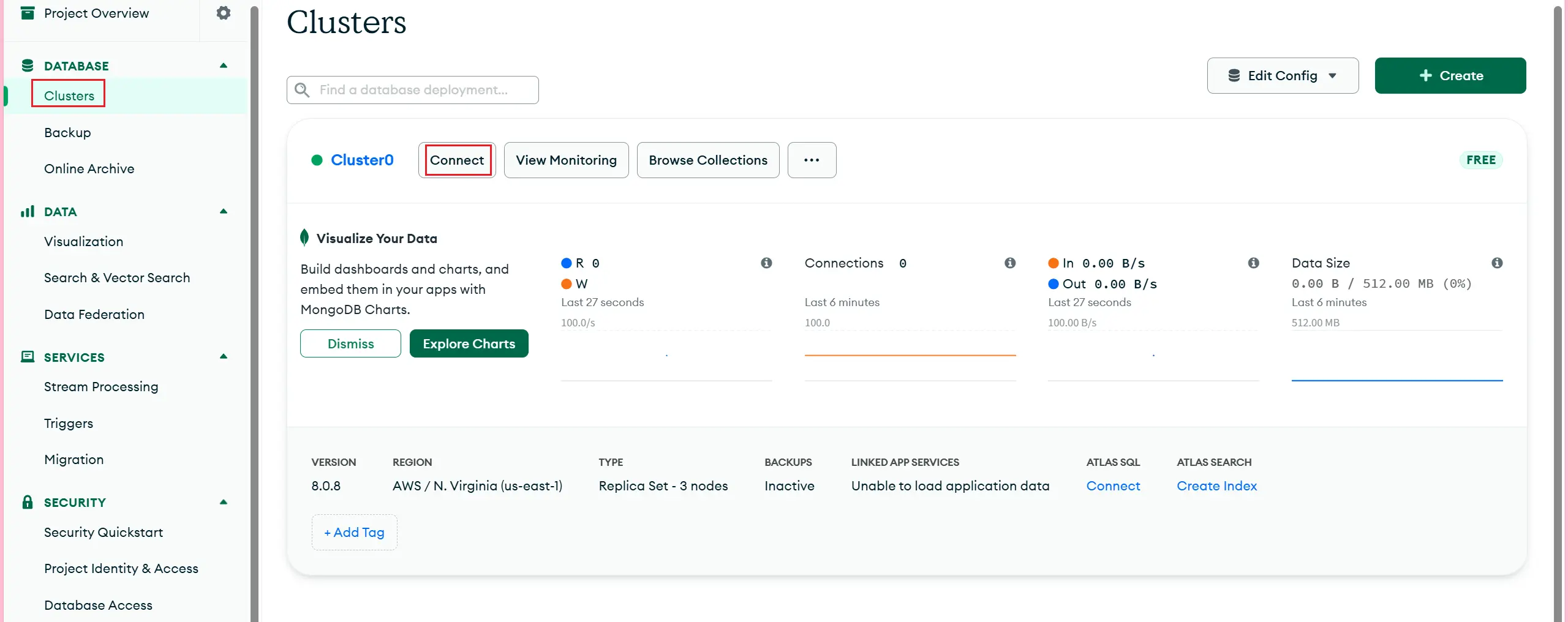Click the search magnifier icon
Screen dimensions: 1568x622
302,90
